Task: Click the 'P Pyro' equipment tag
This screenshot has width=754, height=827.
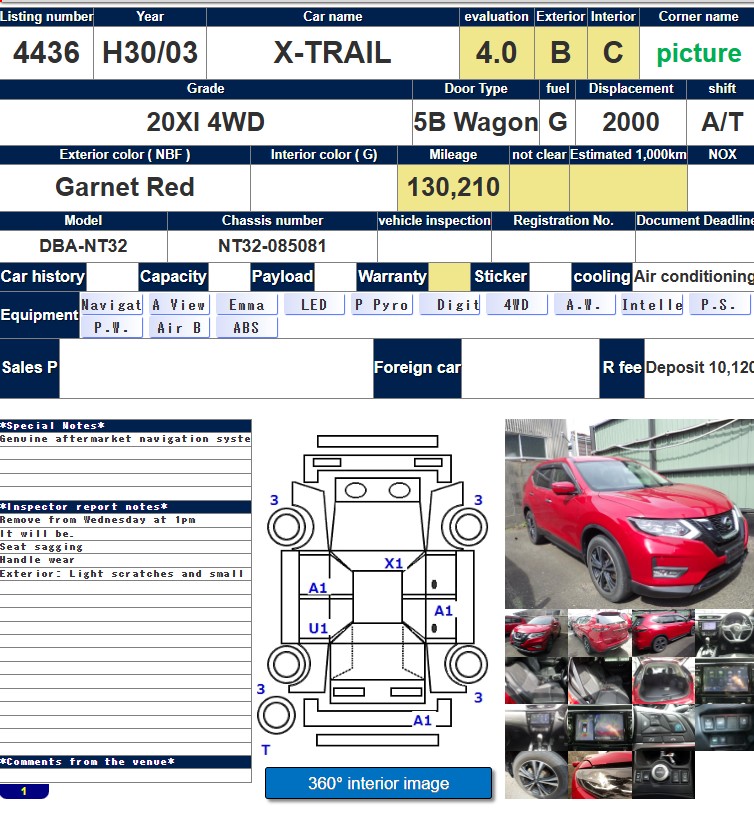Action: (x=382, y=305)
